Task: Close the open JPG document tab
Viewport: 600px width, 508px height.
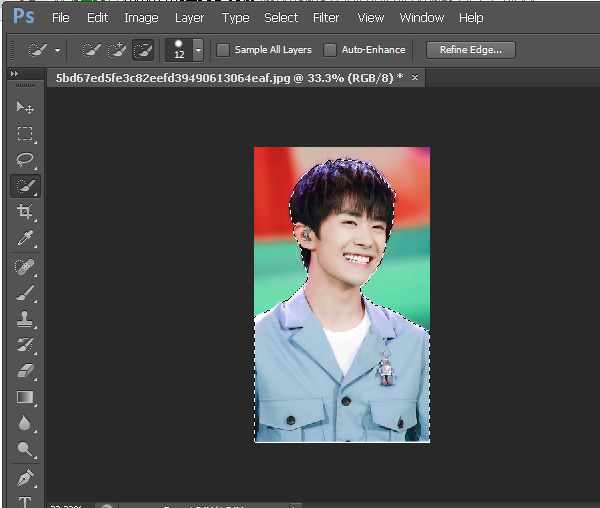Action: tap(415, 77)
